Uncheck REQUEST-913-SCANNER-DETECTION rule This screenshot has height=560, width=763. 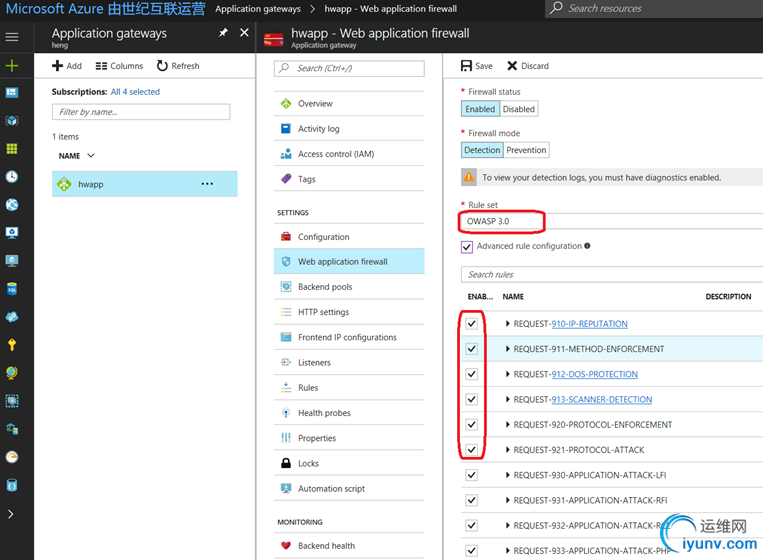pos(472,399)
